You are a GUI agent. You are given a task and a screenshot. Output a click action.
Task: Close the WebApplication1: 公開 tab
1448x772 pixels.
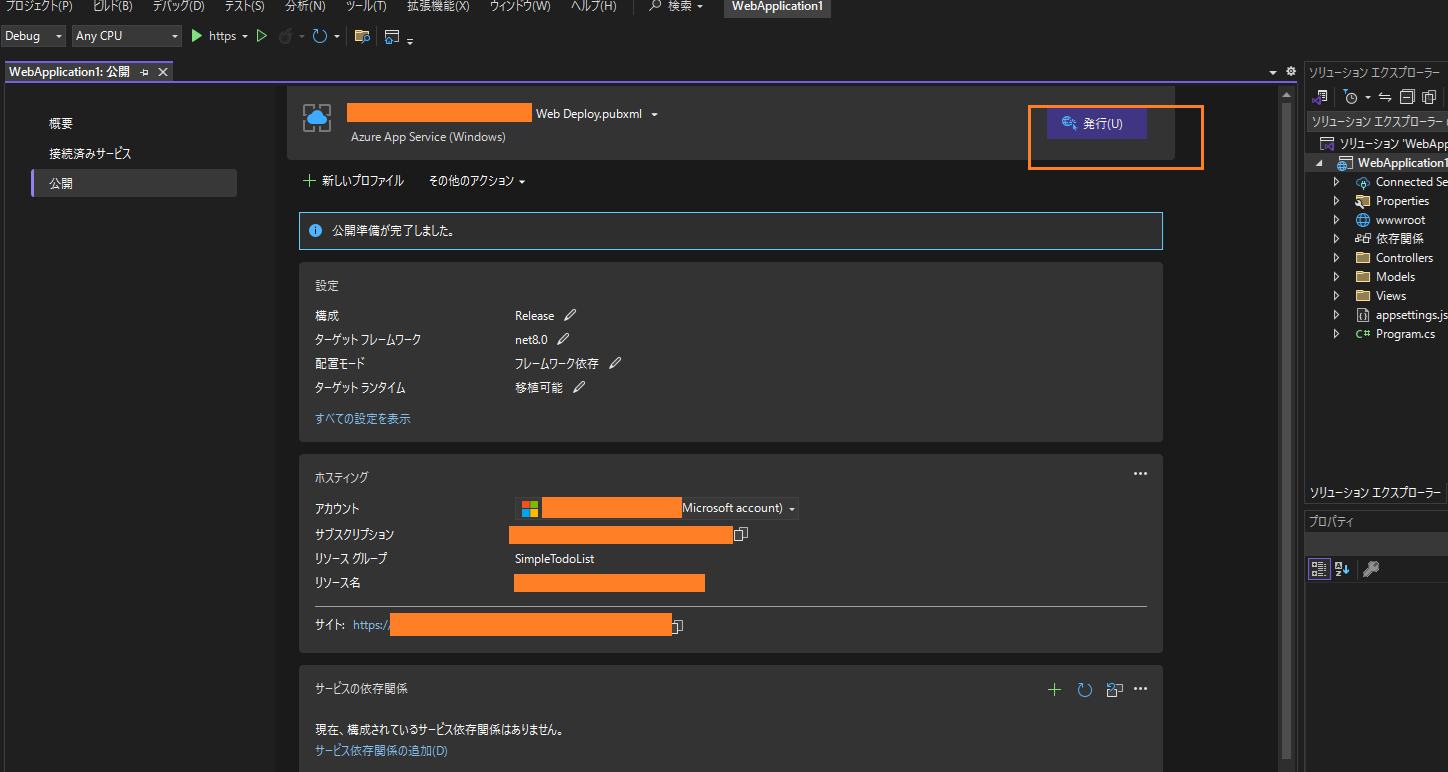coord(163,72)
